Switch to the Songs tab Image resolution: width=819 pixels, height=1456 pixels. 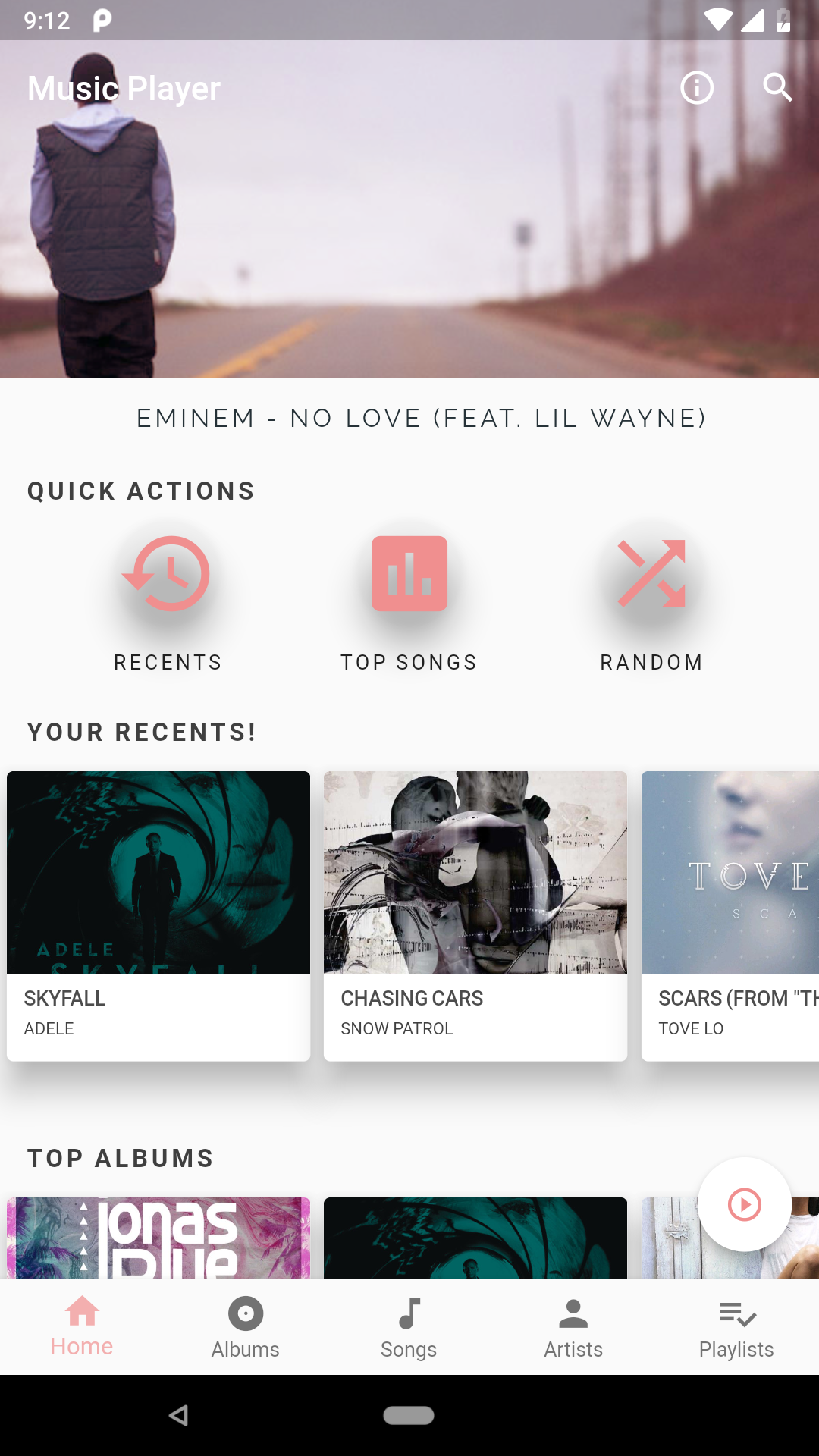tap(409, 1327)
